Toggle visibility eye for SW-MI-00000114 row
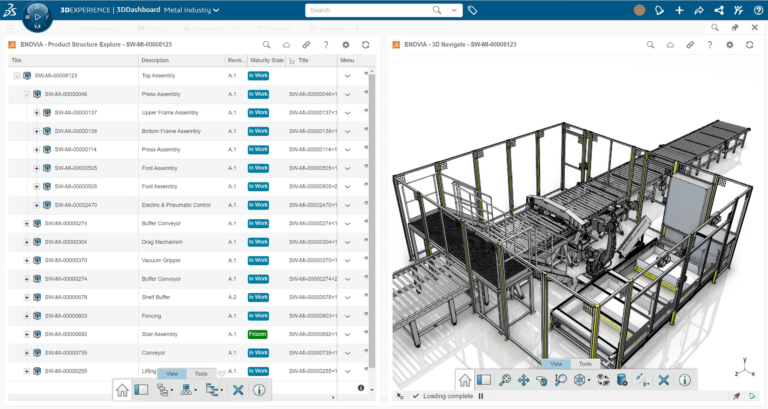This screenshot has height=409, width=768. pos(365,147)
